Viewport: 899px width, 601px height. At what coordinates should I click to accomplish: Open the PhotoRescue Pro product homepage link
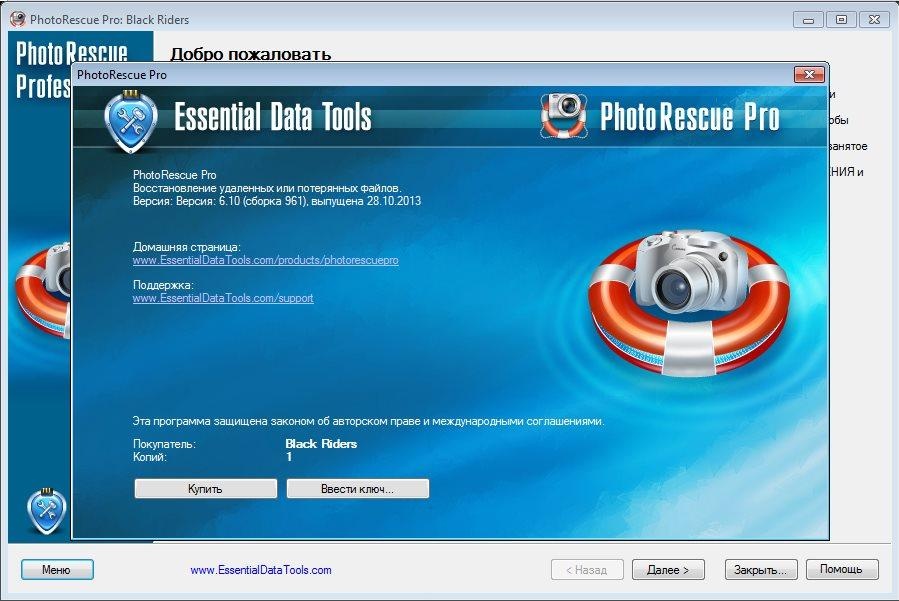tap(265, 260)
